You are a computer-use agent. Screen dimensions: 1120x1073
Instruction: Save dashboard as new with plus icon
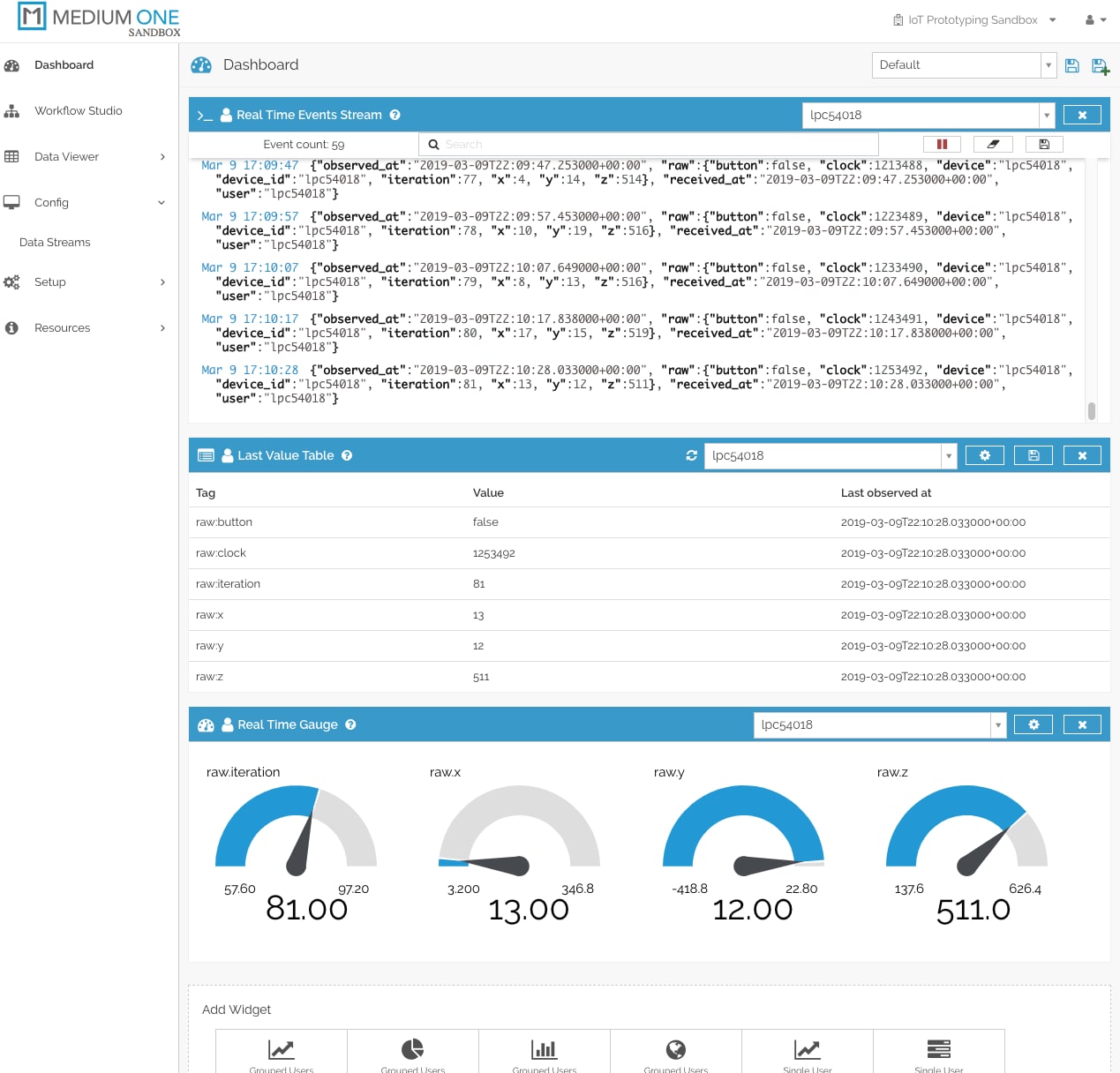point(1100,64)
